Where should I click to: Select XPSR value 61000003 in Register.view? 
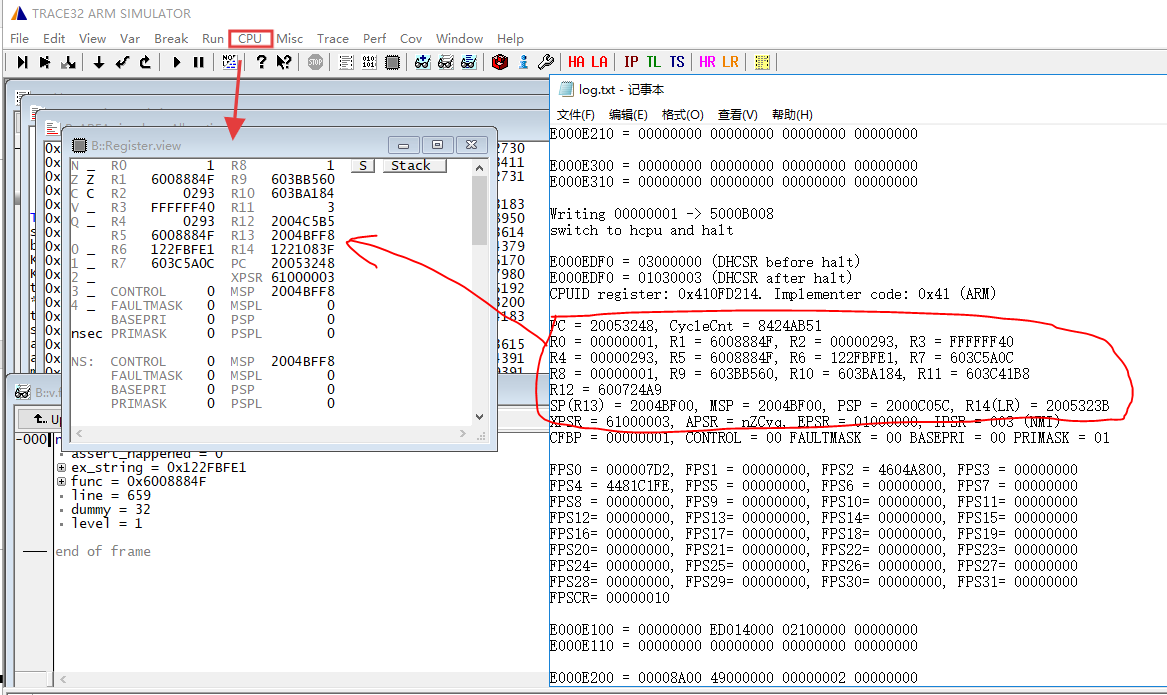[303, 278]
